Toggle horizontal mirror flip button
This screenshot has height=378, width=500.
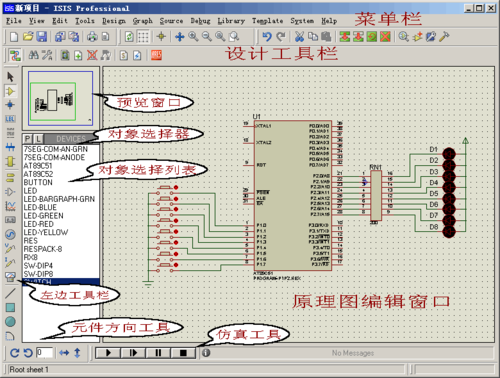point(64,353)
